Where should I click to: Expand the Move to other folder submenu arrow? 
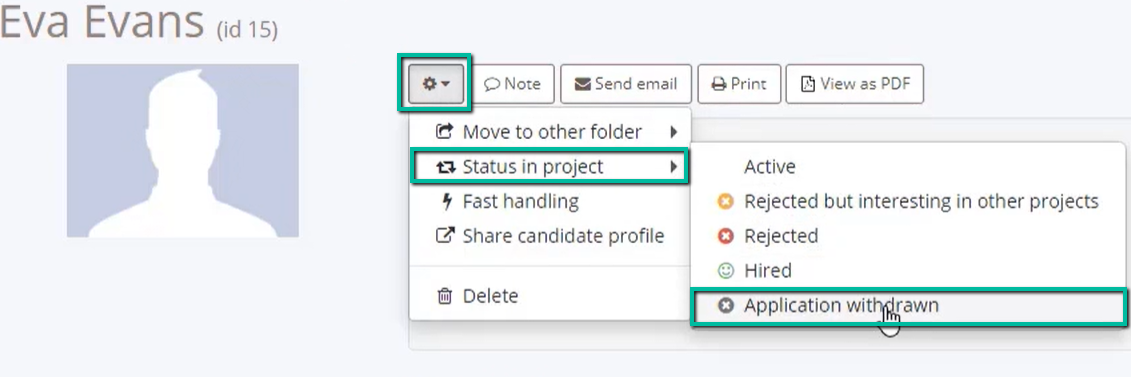click(x=674, y=132)
